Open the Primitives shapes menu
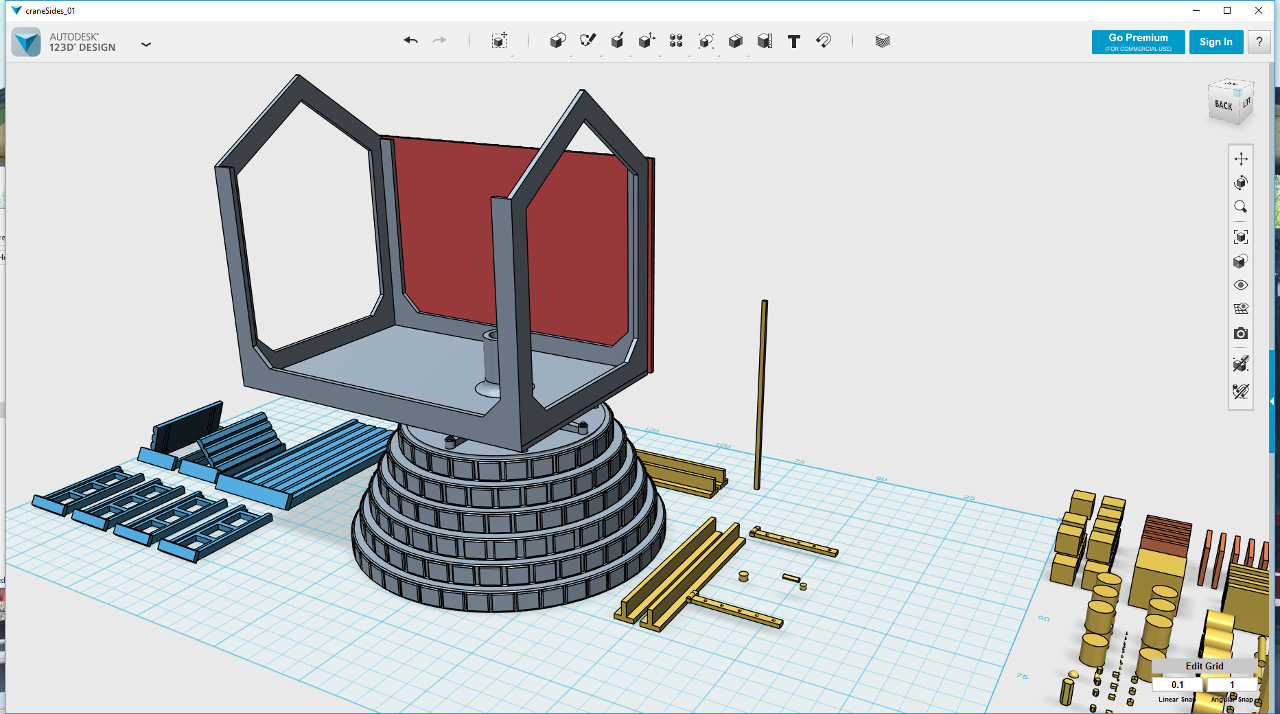The height and width of the screenshot is (714, 1280). (558, 41)
